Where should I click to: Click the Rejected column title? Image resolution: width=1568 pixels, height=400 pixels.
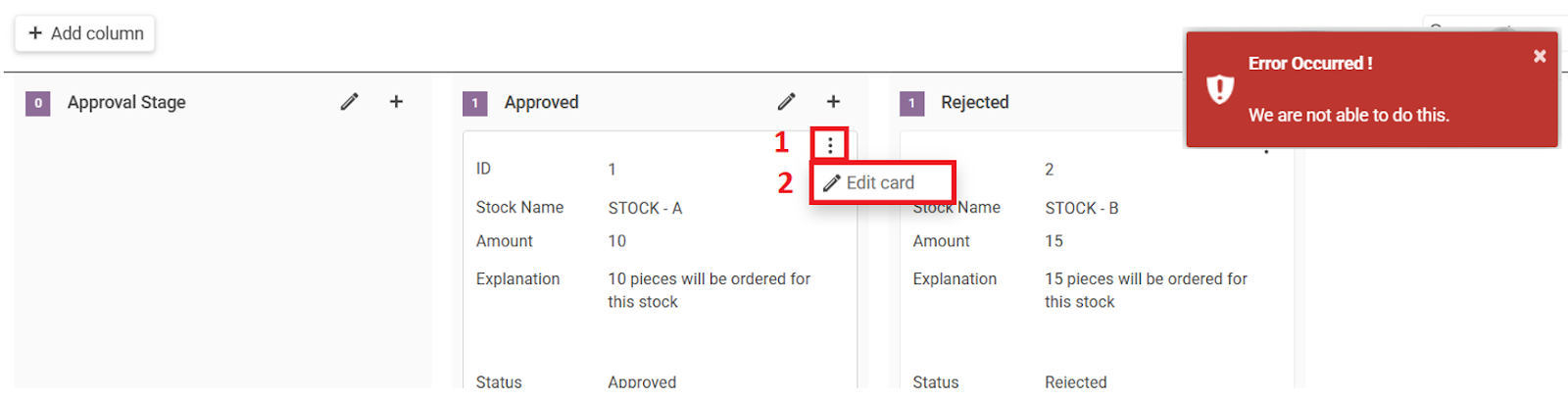click(974, 102)
